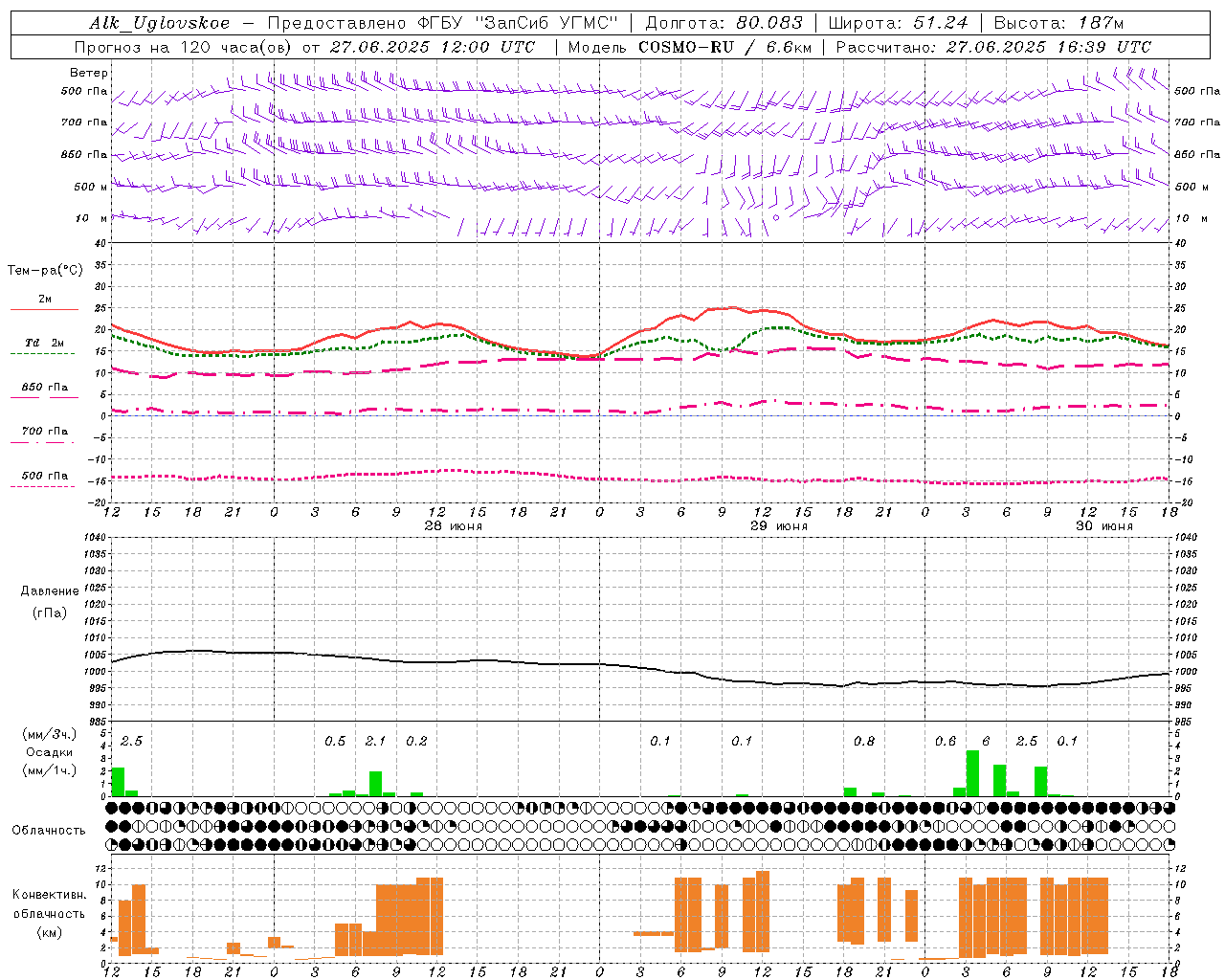Click the (мм/3ч.) unit label
The width and height of the screenshot is (1225, 980).
pos(50,734)
